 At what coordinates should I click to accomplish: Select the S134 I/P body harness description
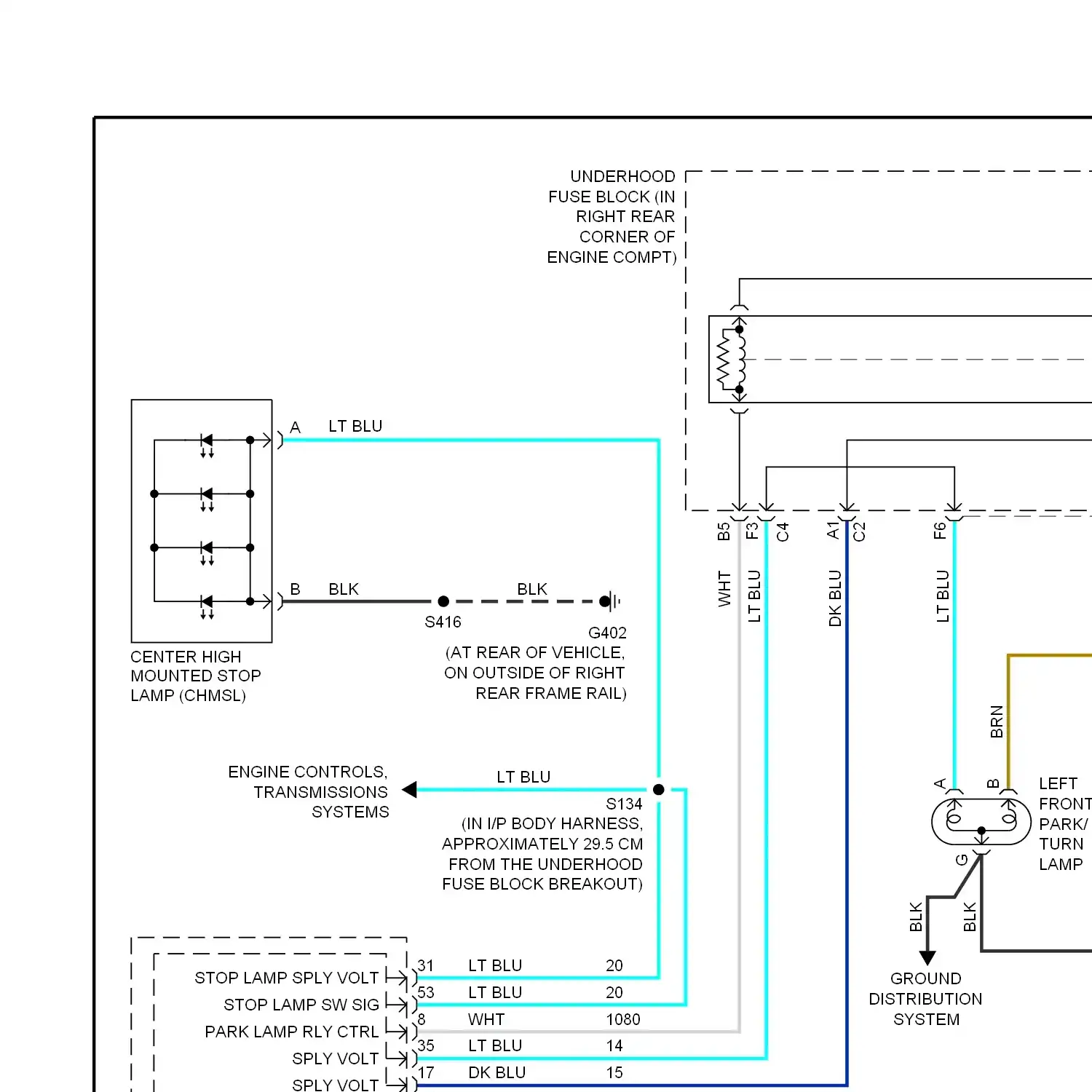(542, 854)
